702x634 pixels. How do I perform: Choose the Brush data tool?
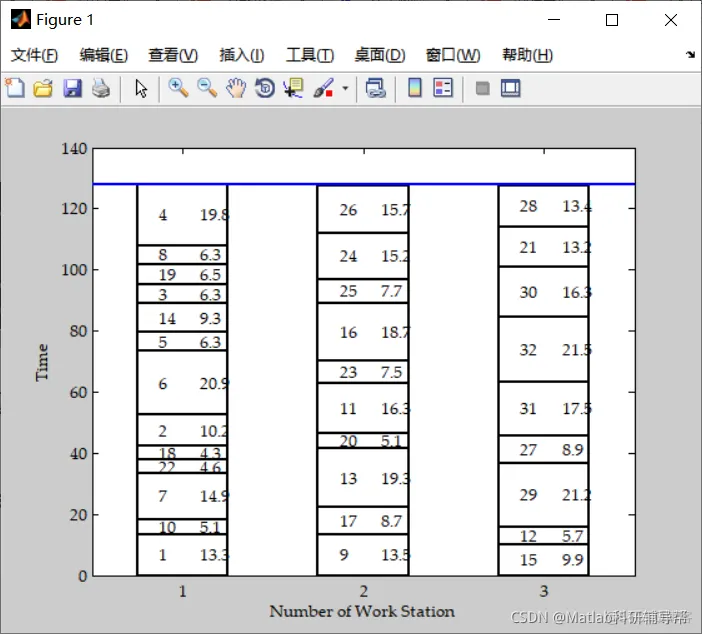[324, 88]
